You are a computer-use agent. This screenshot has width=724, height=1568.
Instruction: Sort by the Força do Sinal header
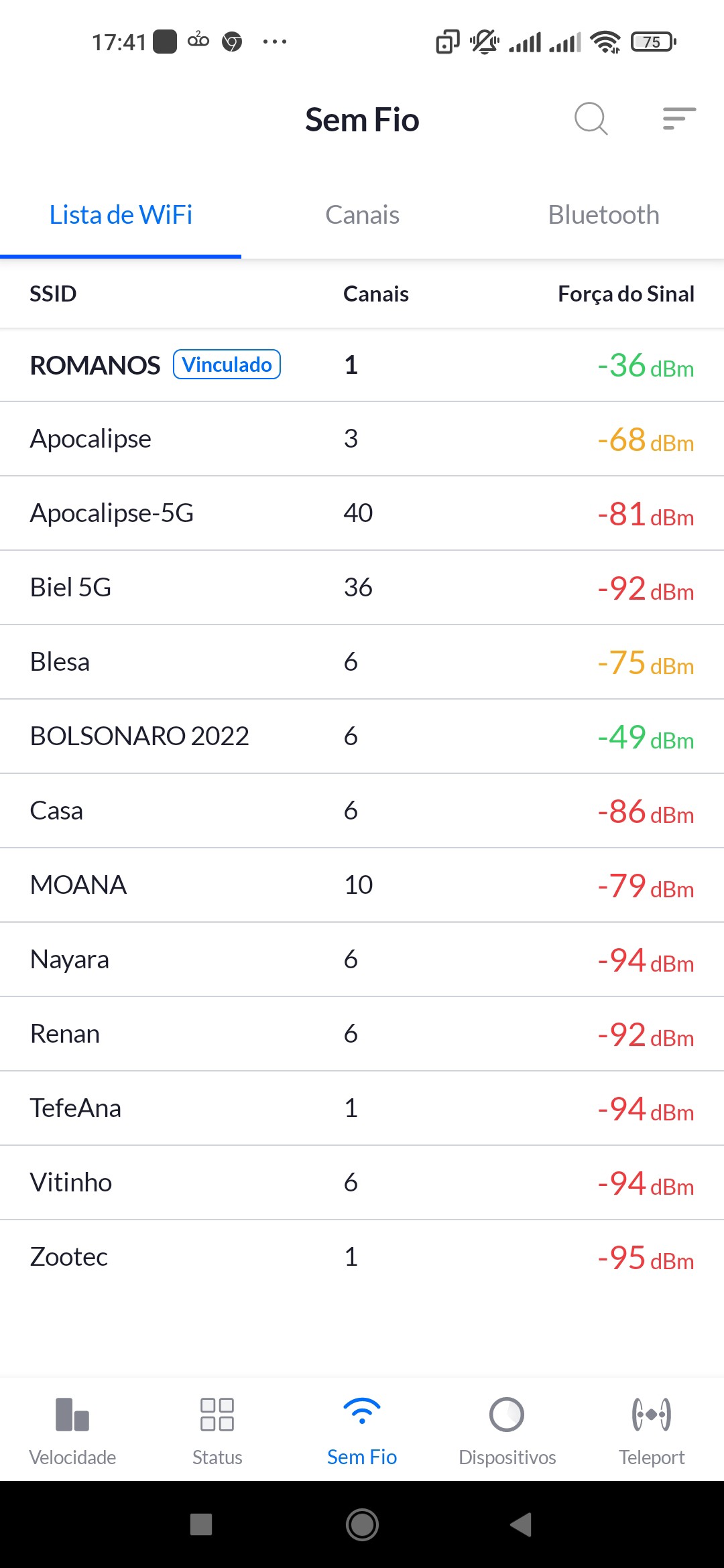click(x=625, y=293)
